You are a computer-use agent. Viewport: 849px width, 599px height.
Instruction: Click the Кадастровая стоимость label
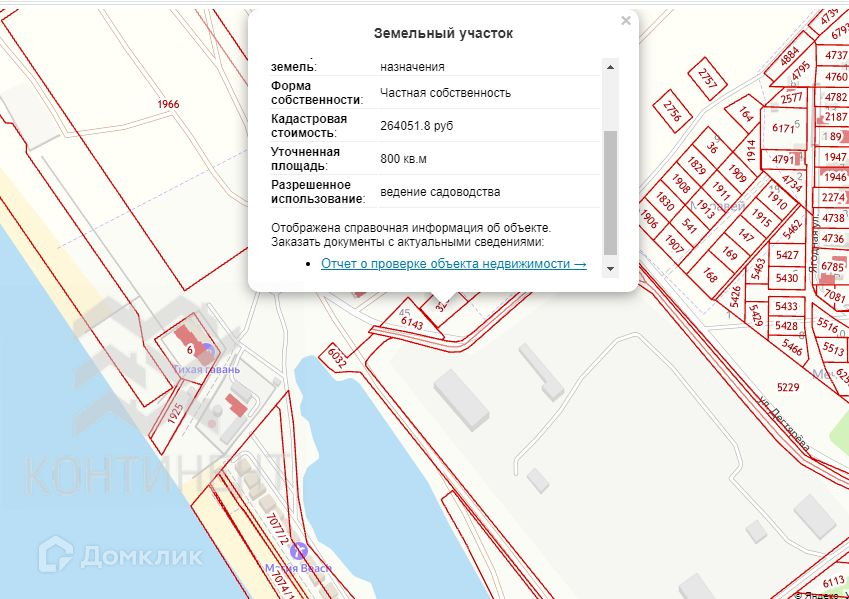tap(309, 126)
